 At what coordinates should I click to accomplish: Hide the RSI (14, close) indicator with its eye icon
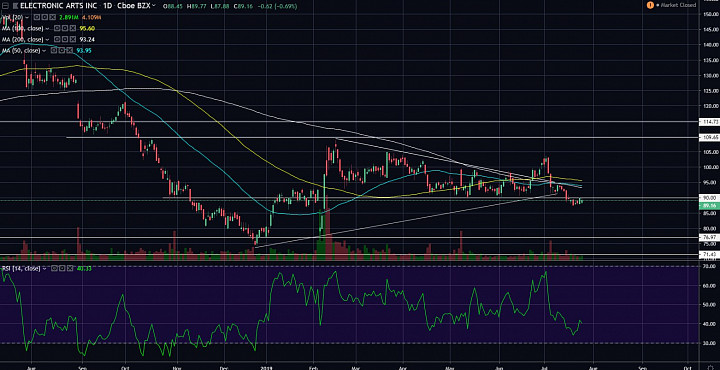(x=54, y=268)
